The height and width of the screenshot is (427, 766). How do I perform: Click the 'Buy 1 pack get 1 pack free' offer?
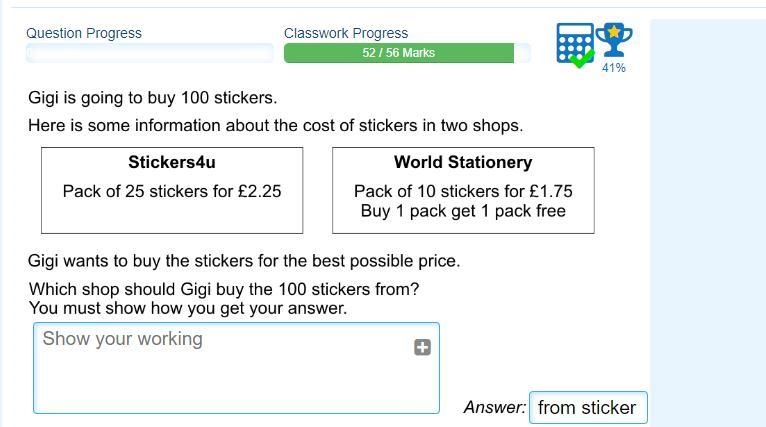463,211
